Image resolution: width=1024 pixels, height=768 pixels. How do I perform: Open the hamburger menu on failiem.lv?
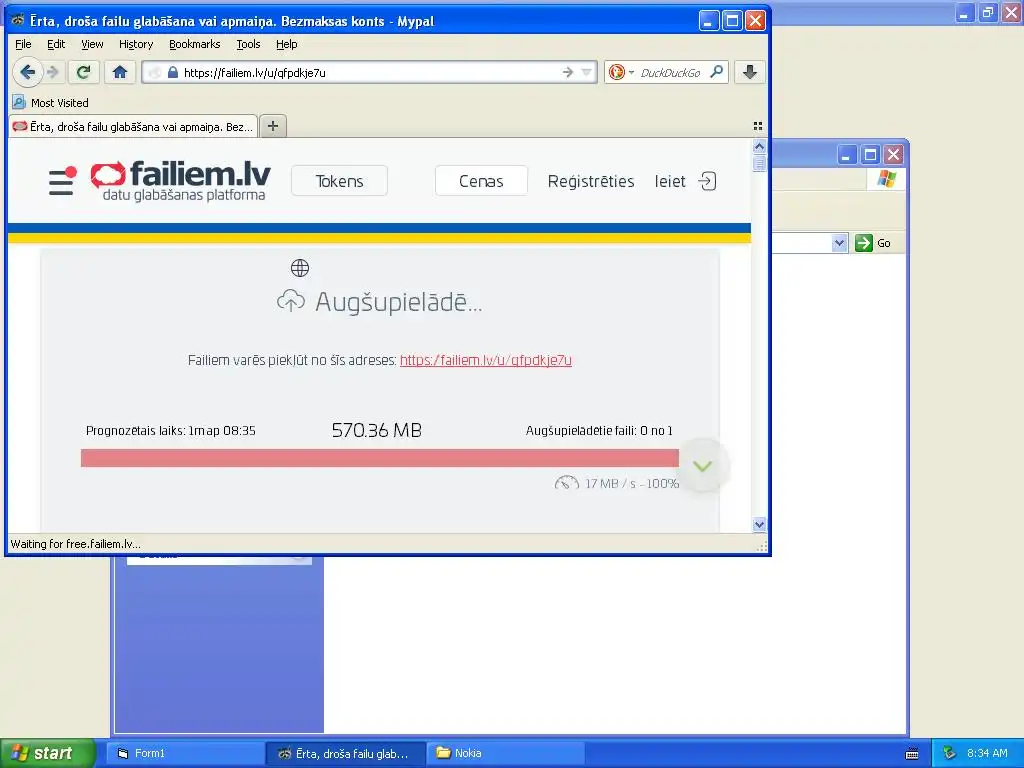[62, 181]
